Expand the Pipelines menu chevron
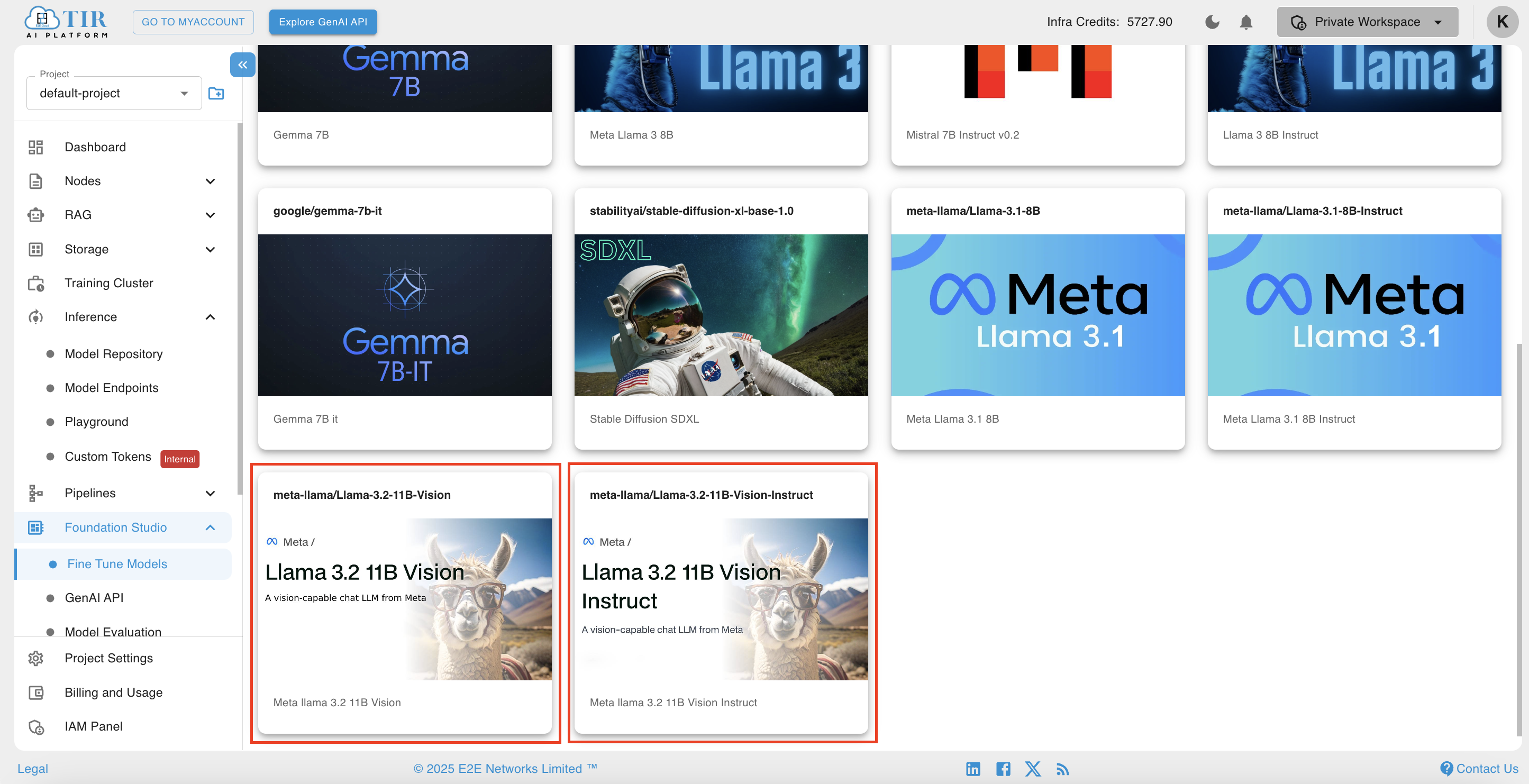Viewport: 1529px width, 784px height. point(210,493)
